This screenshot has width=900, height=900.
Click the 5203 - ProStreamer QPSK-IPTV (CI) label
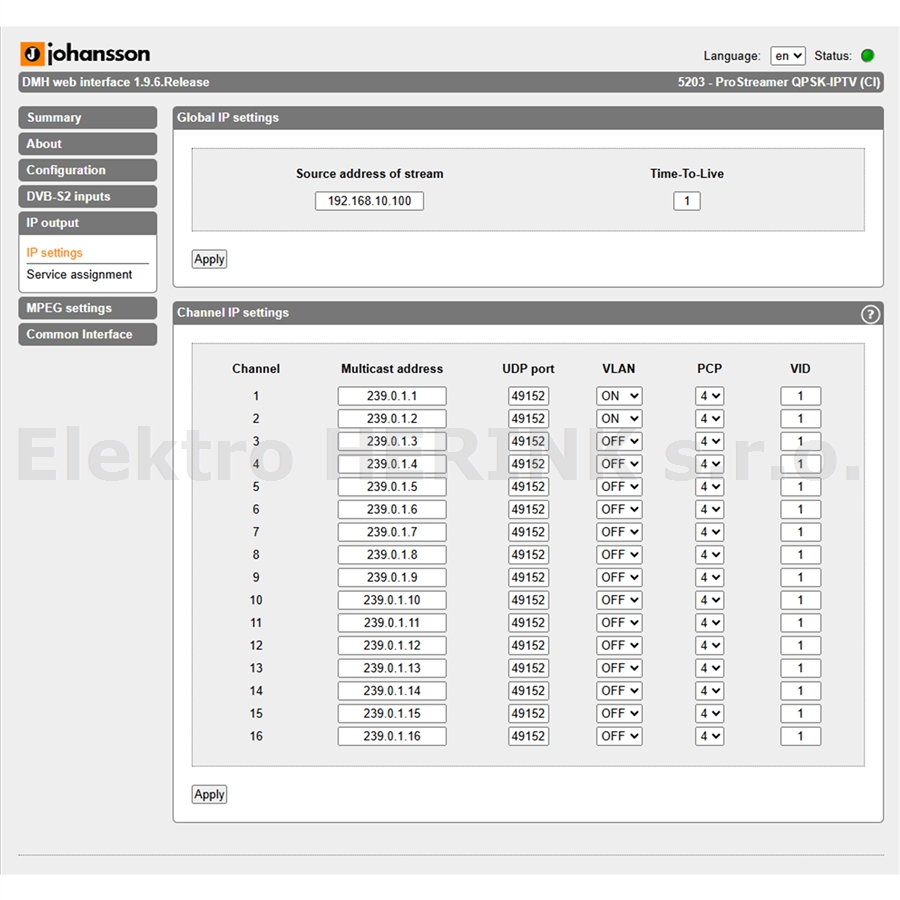click(778, 83)
